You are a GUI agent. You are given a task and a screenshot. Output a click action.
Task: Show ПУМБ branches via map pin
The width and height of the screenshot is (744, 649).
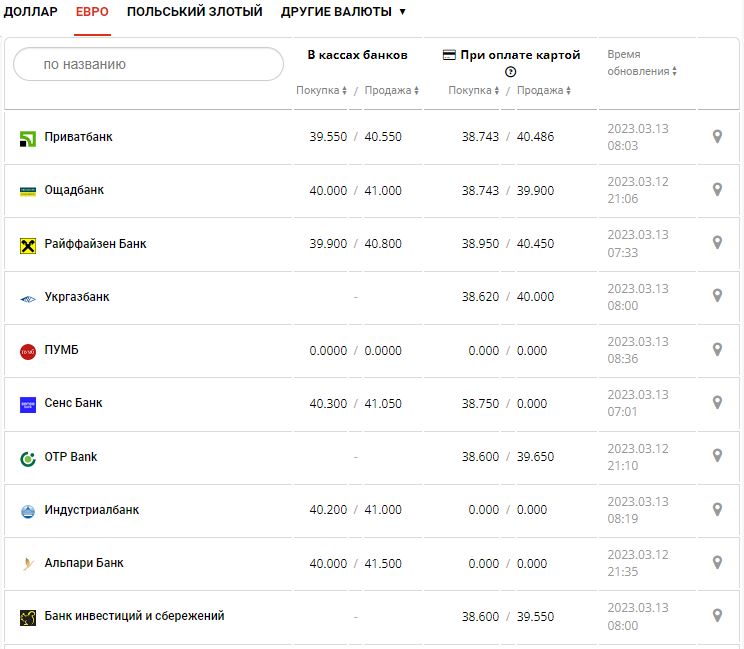pyautogui.click(x=717, y=350)
